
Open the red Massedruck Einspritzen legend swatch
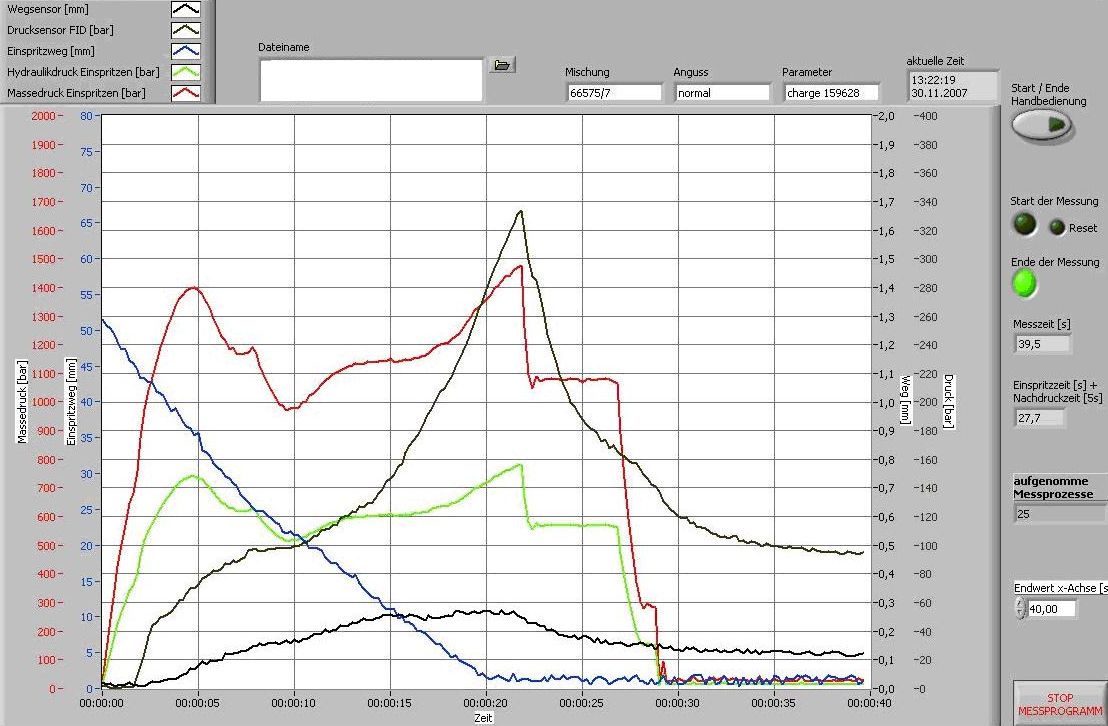pos(186,93)
